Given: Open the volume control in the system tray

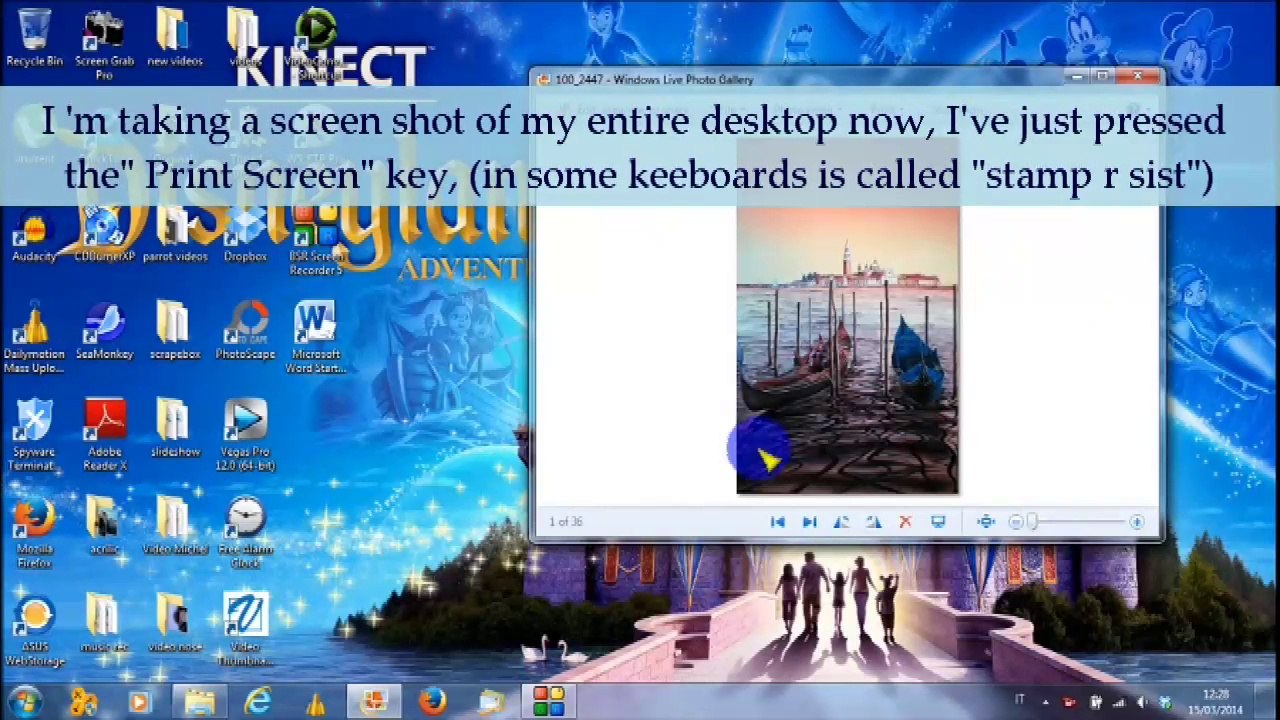Looking at the screenshot, I should pos(1142,702).
